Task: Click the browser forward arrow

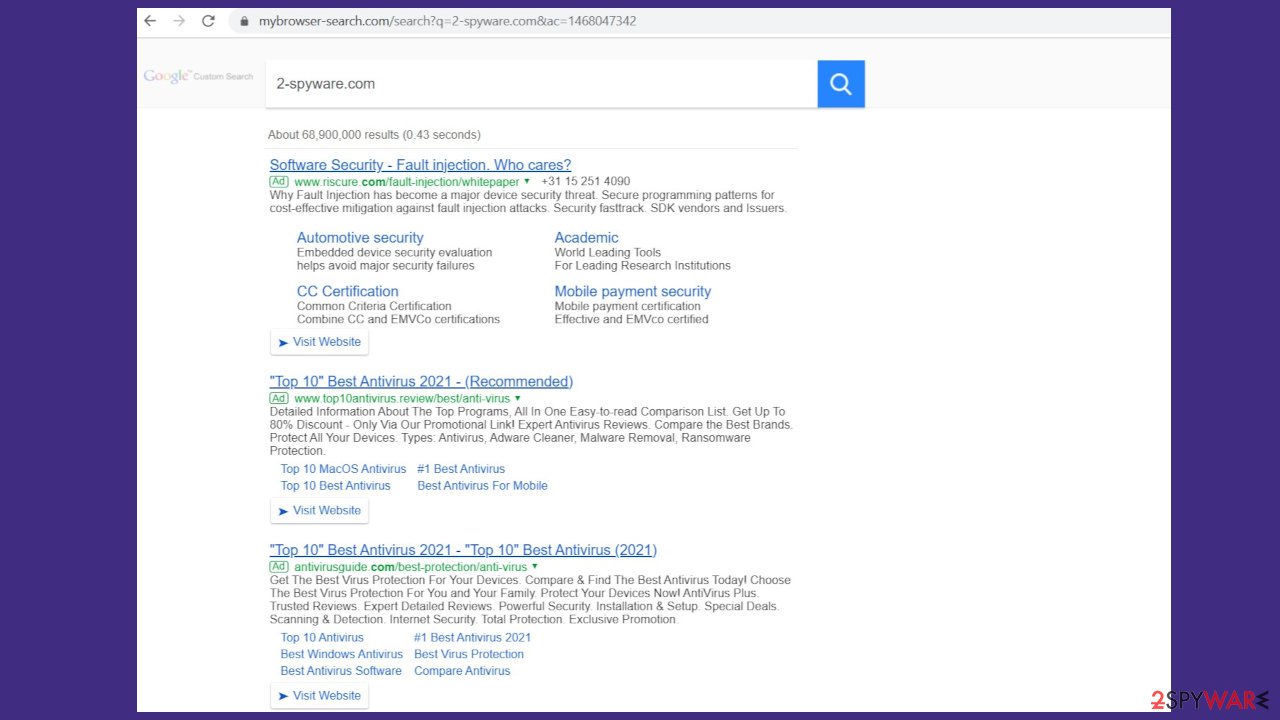Action: (179, 21)
